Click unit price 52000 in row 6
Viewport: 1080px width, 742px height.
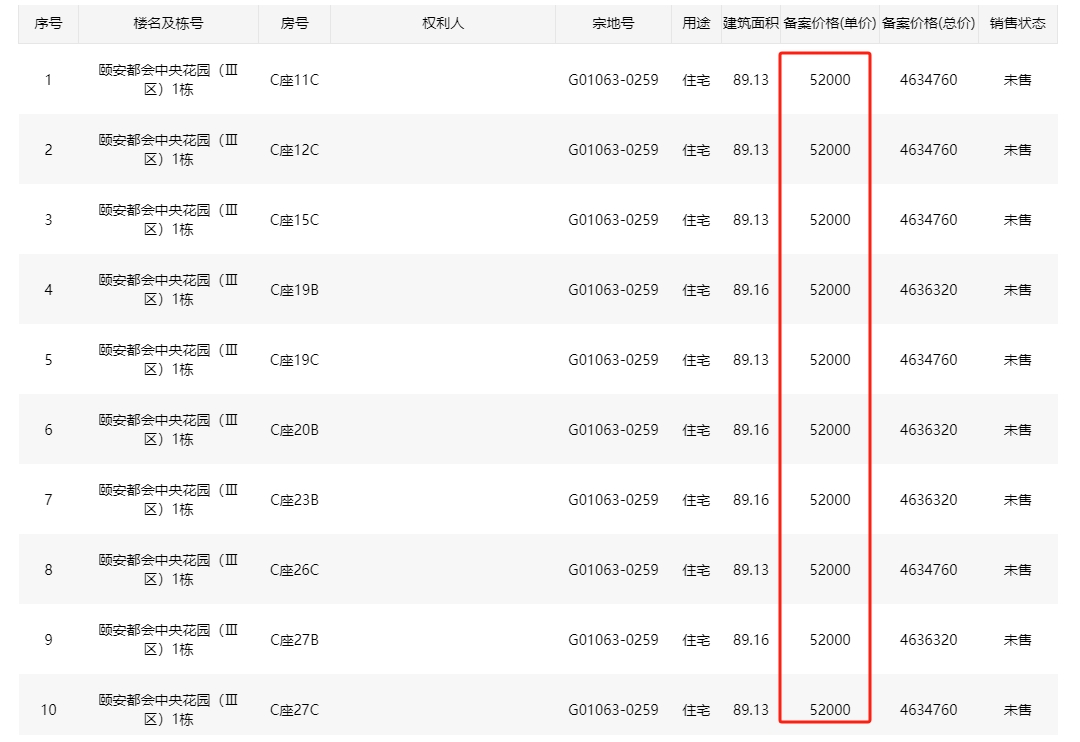tap(830, 430)
